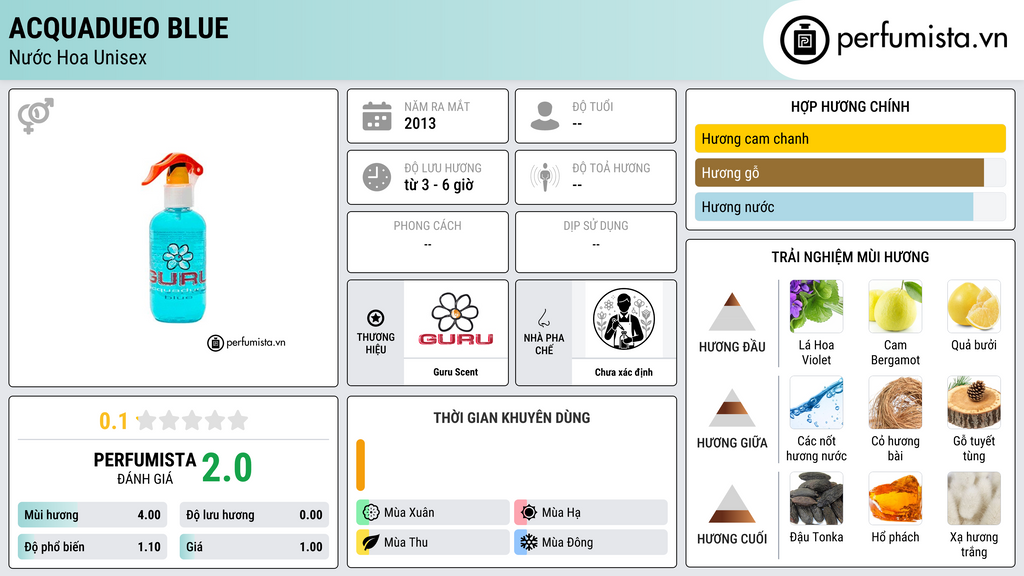Open the Gỗ tuyết tùng note image

pos(974,402)
